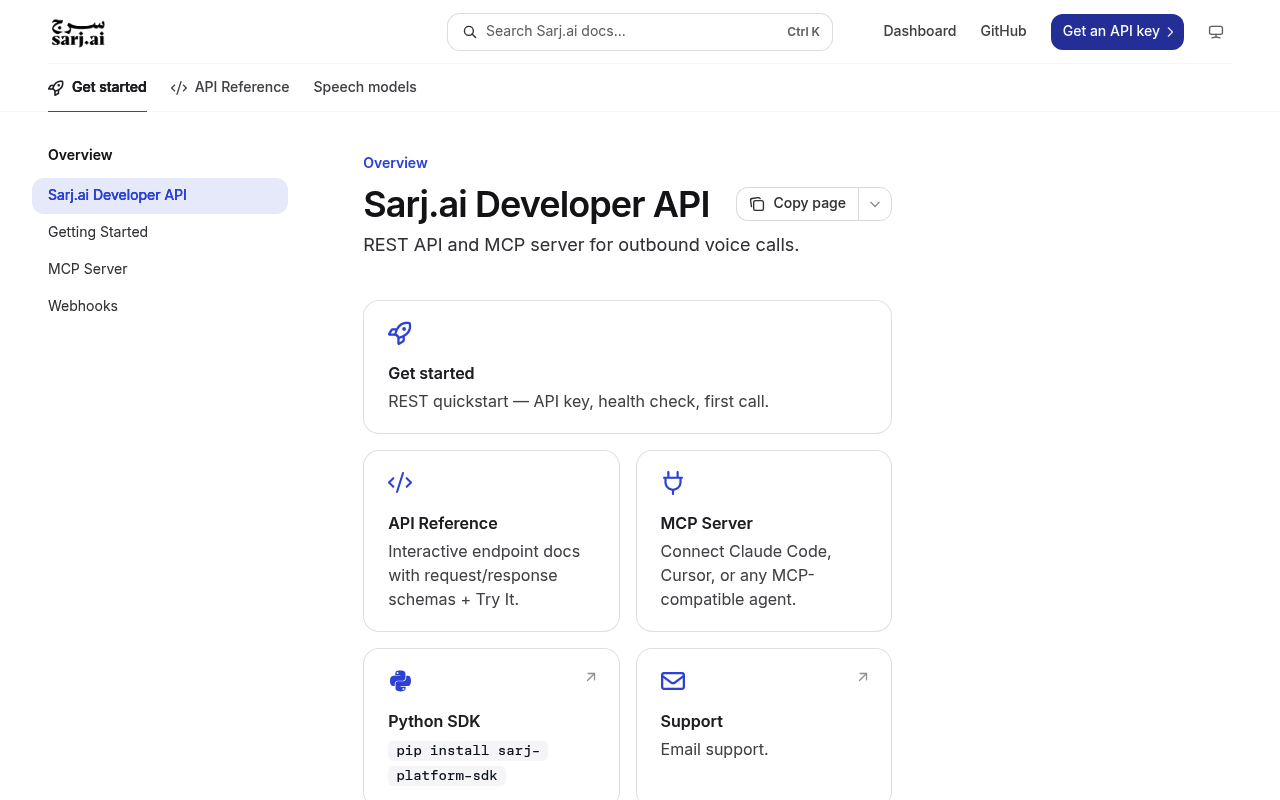Click the code brackets icon in API Reference tab
The height and width of the screenshot is (800, 1280).
(179, 88)
